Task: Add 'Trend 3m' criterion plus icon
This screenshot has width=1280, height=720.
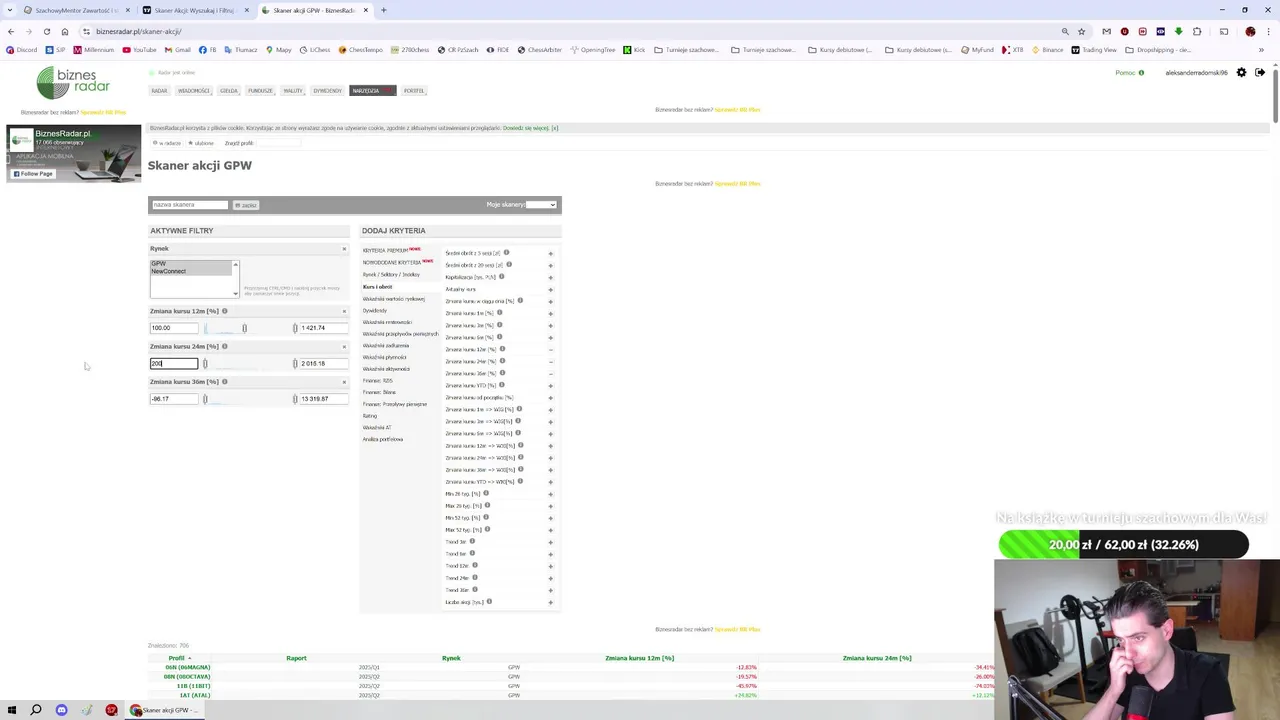Action: (550, 542)
